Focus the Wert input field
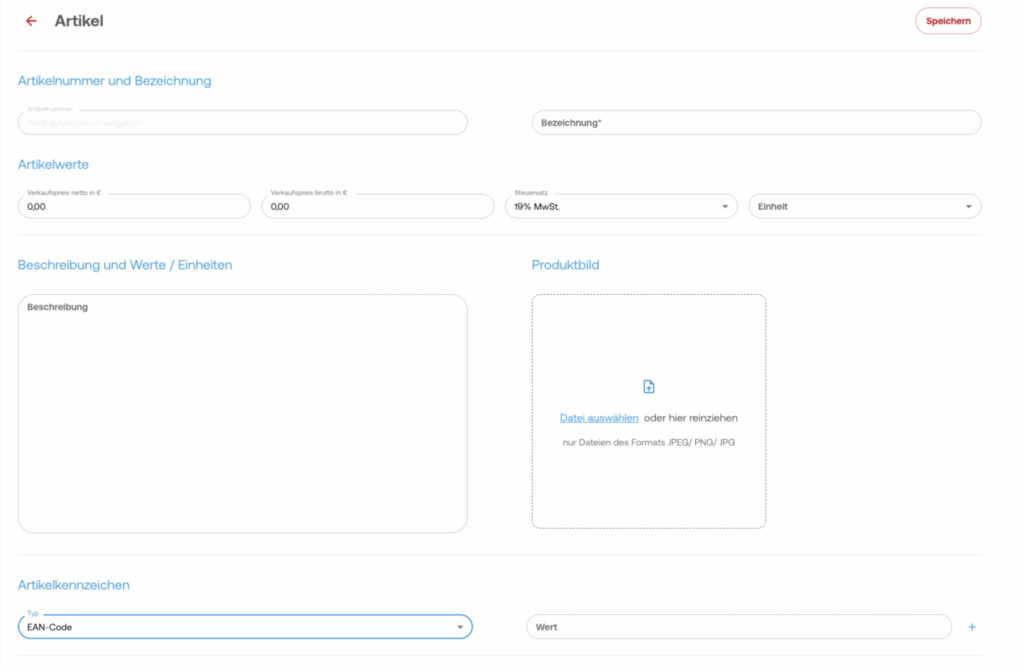This screenshot has height=672, width=1024. (738, 627)
